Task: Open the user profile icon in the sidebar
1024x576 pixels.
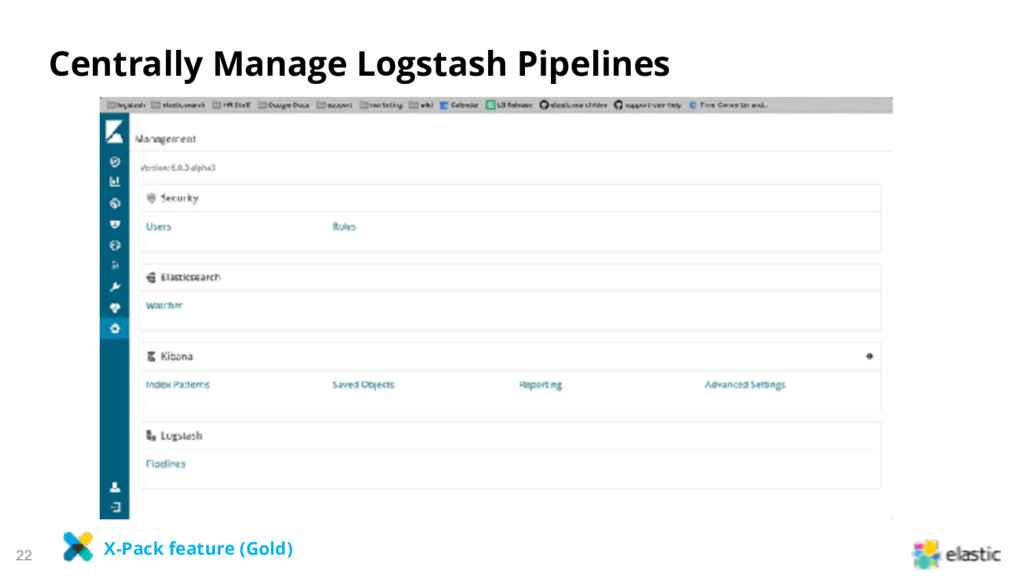Action: (115, 487)
